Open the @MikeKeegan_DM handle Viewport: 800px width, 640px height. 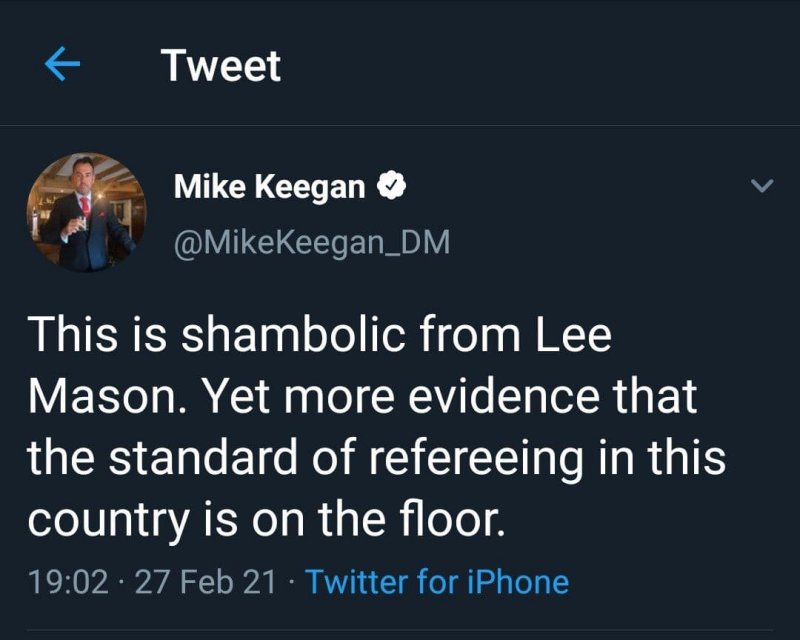[x=312, y=242]
